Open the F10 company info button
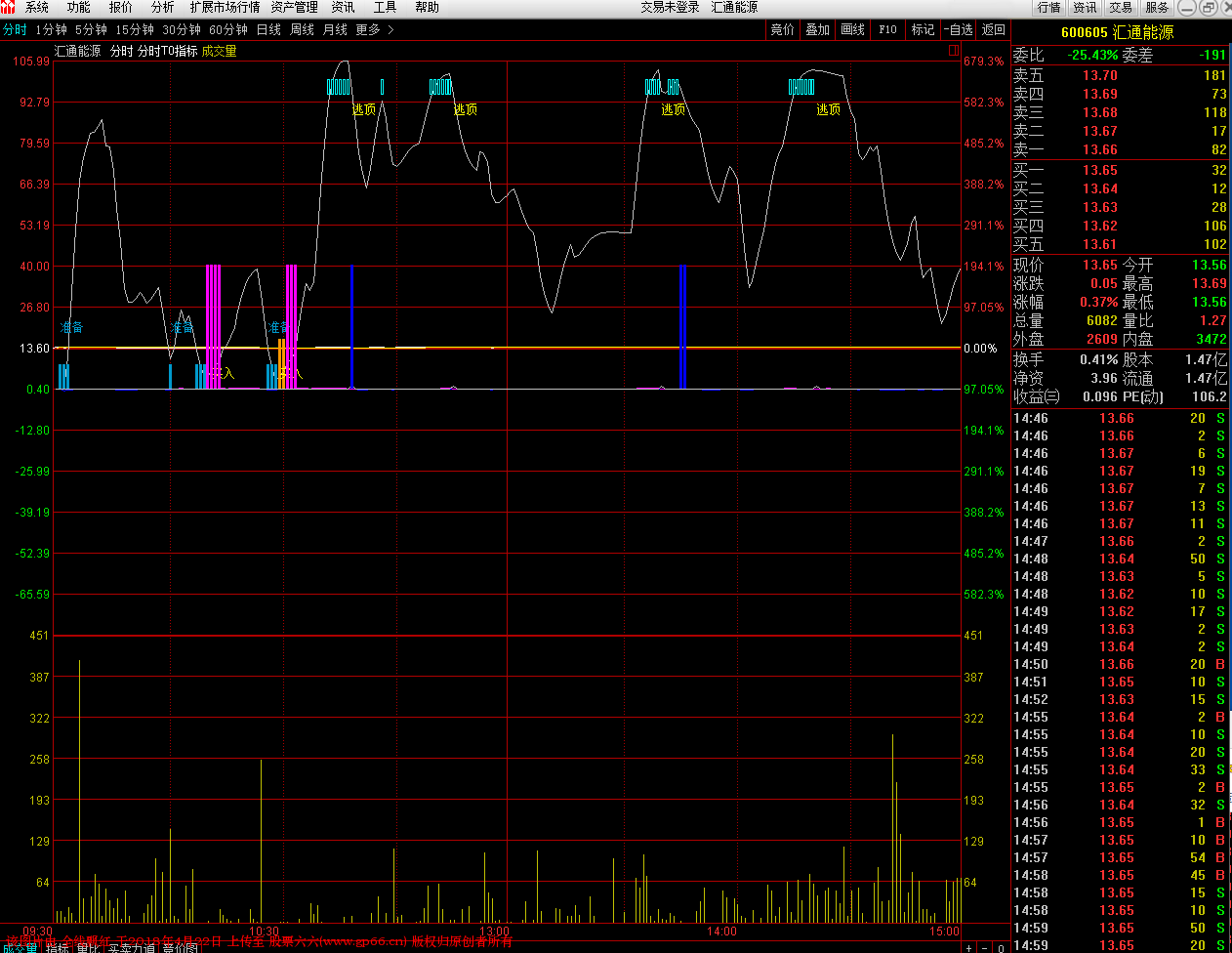This screenshot has width=1232, height=953. pos(888,29)
